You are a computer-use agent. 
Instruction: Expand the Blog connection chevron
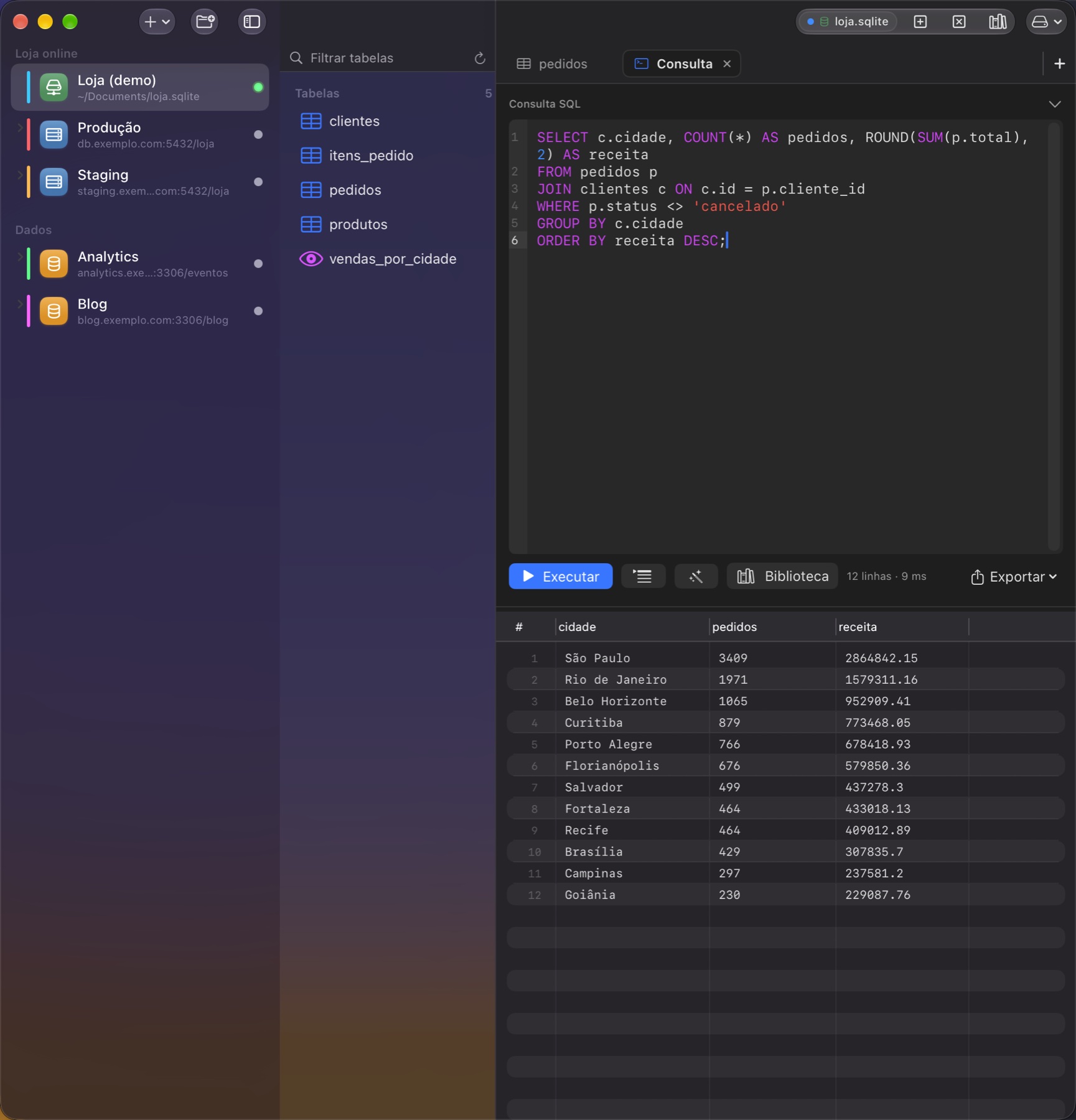(x=19, y=304)
